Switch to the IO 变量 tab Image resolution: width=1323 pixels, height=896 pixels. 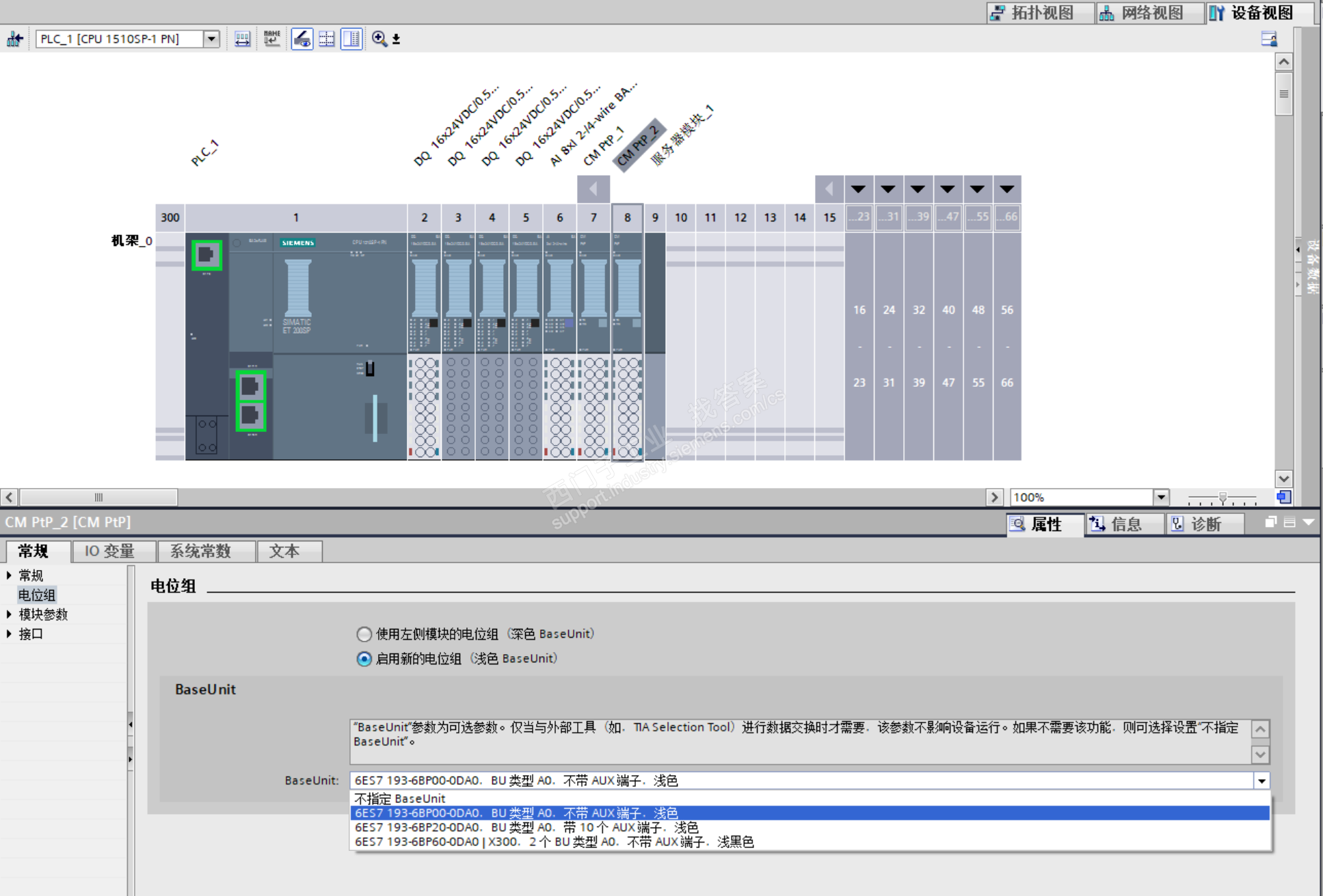coord(109,551)
